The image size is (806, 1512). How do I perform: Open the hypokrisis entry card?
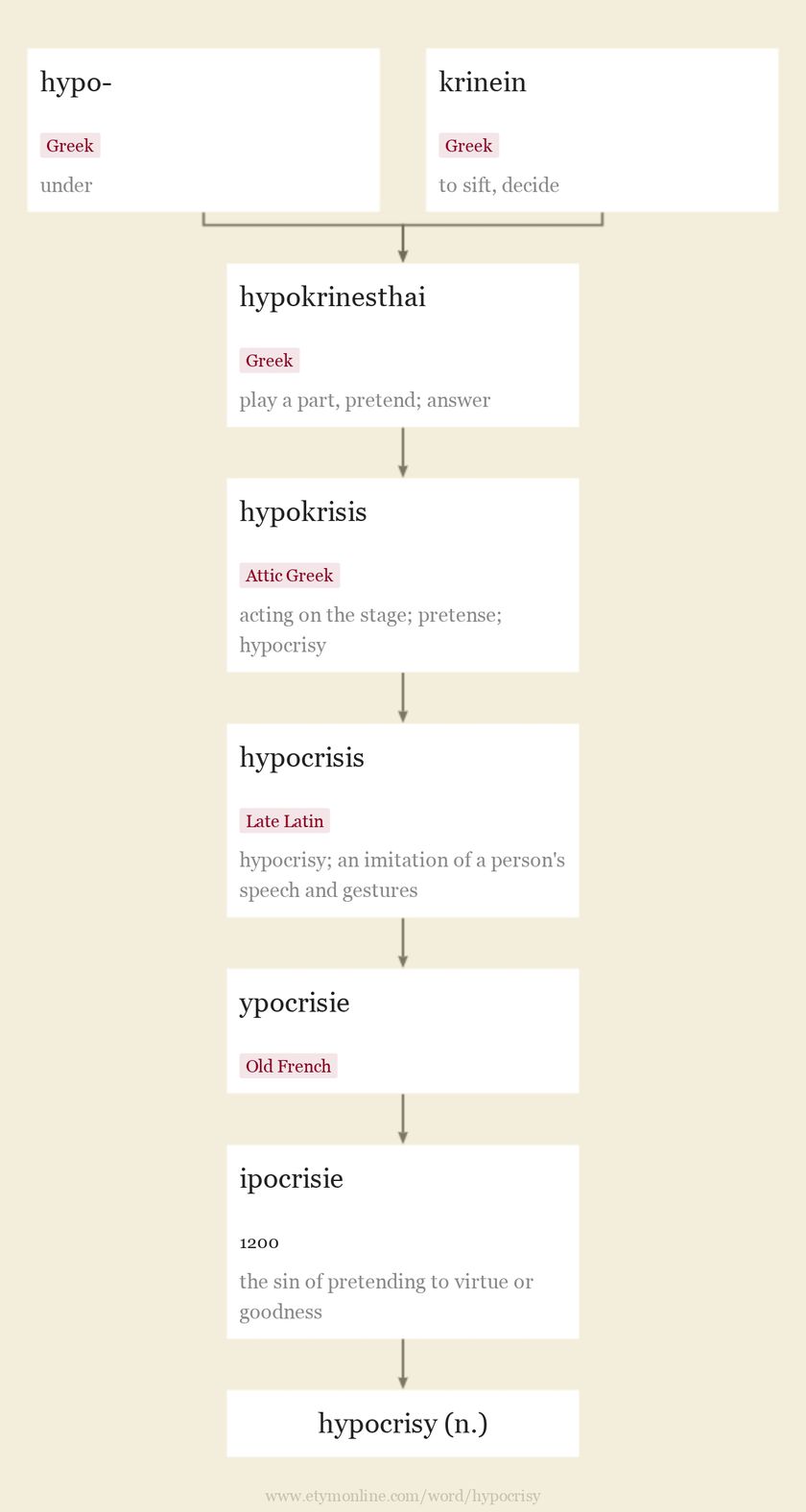(403, 575)
